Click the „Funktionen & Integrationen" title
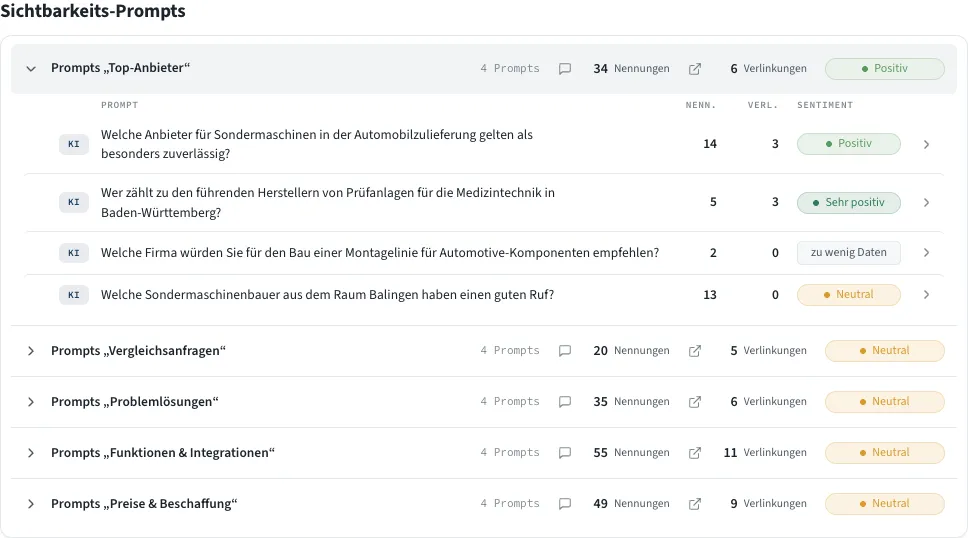The image size is (968, 538). pyautogui.click(x=163, y=453)
